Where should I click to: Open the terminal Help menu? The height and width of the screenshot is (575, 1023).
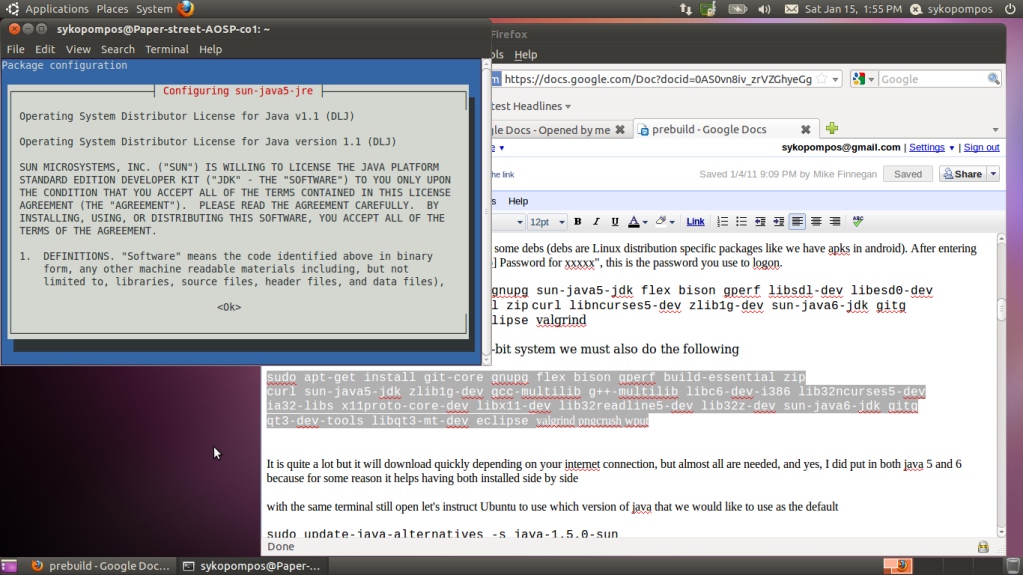[210, 50]
